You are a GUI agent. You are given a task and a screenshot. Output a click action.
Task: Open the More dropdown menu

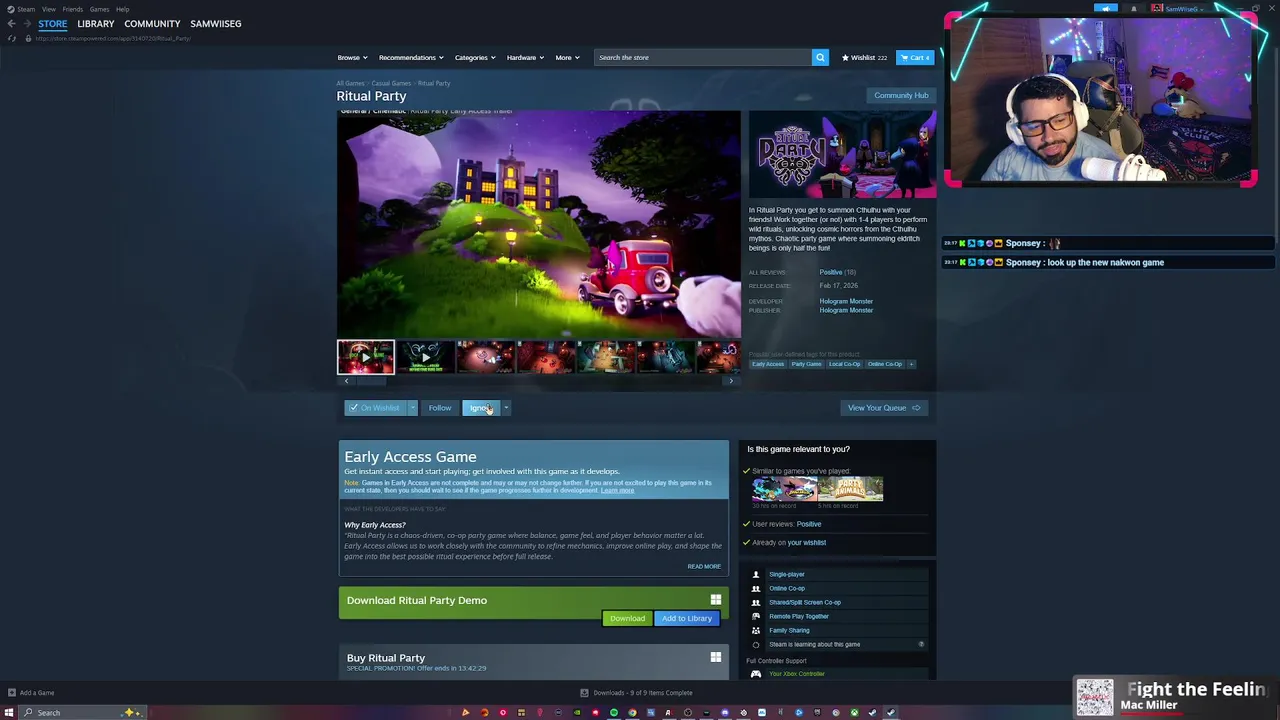pos(567,57)
